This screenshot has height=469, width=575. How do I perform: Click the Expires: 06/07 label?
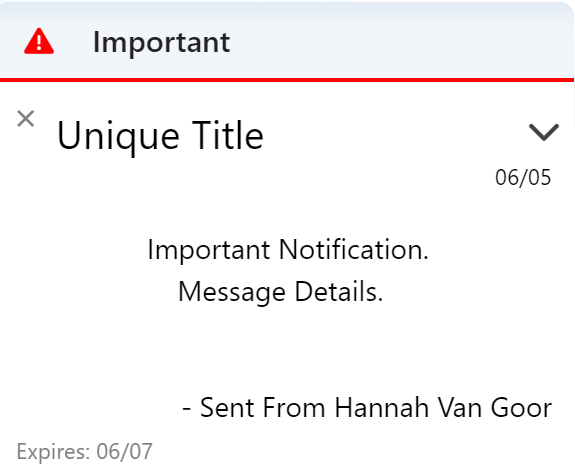coord(84,451)
